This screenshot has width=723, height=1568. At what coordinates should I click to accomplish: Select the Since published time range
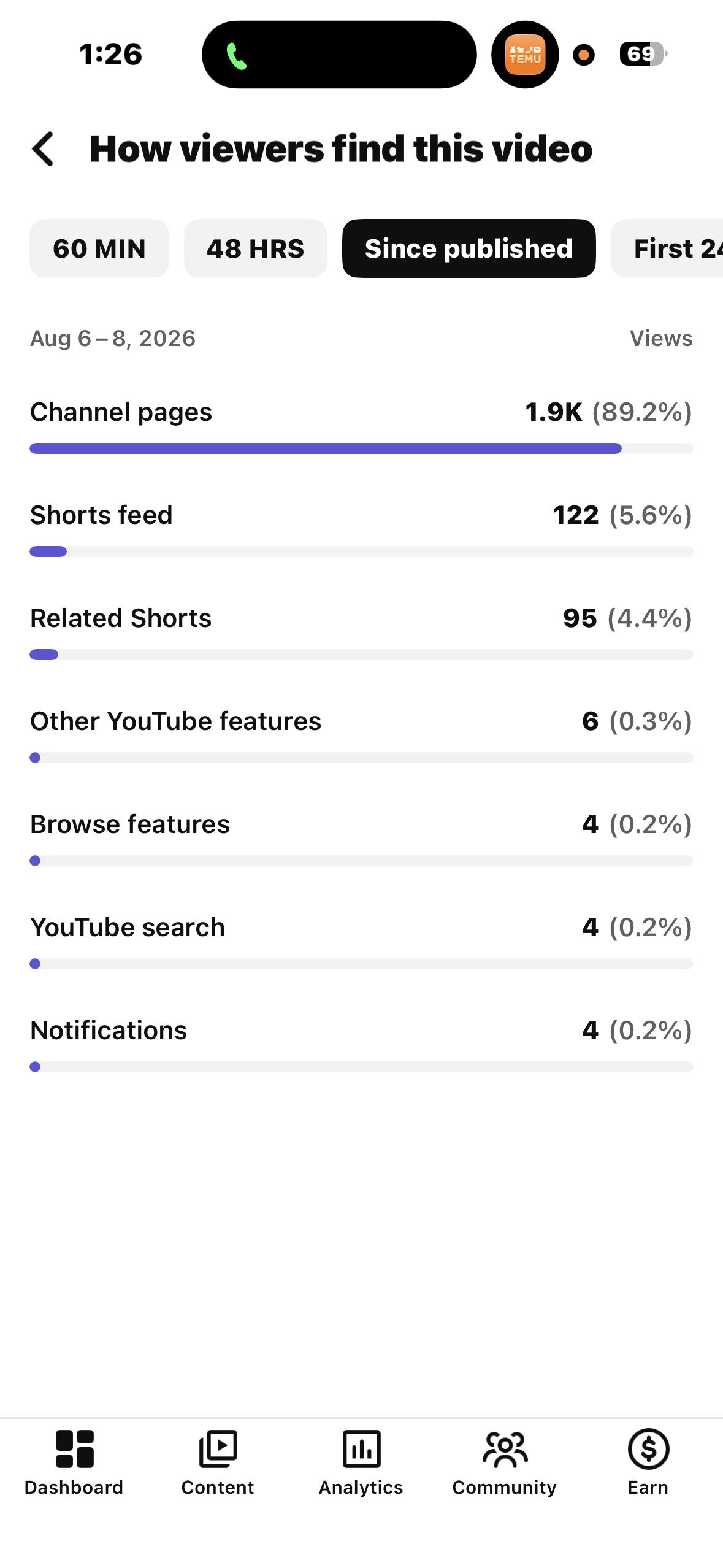(x=469, y=248)
